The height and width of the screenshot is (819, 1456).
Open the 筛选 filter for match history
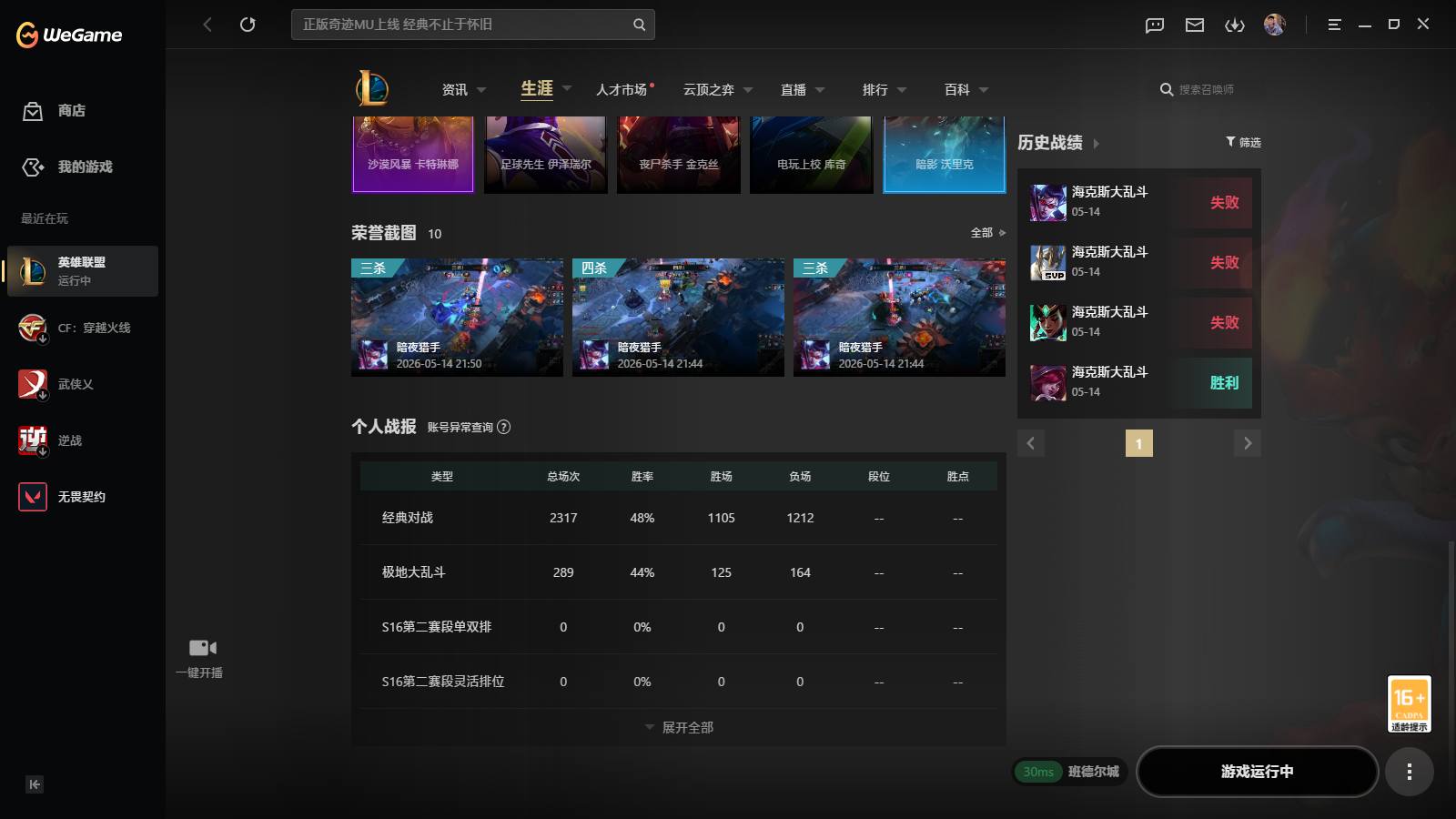point(1243,142)
